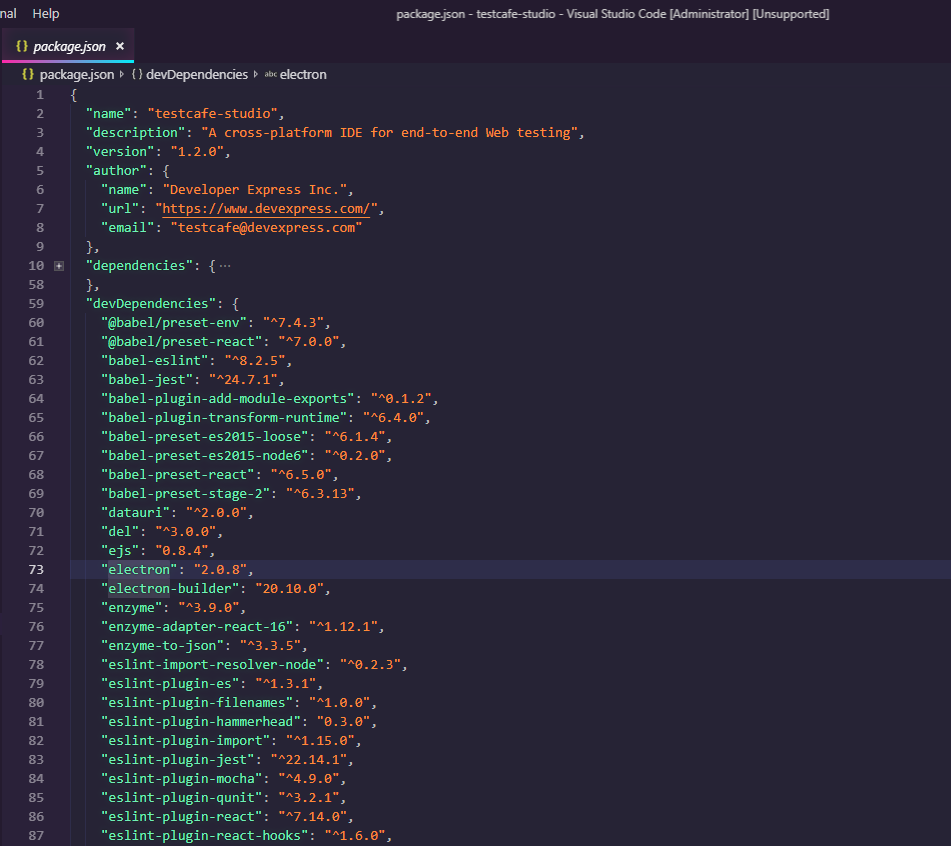This screenshot has height=846, width=951.
Task: Click the "electron-builder" key
Action: pyautogui.click(x=170, y=588)
